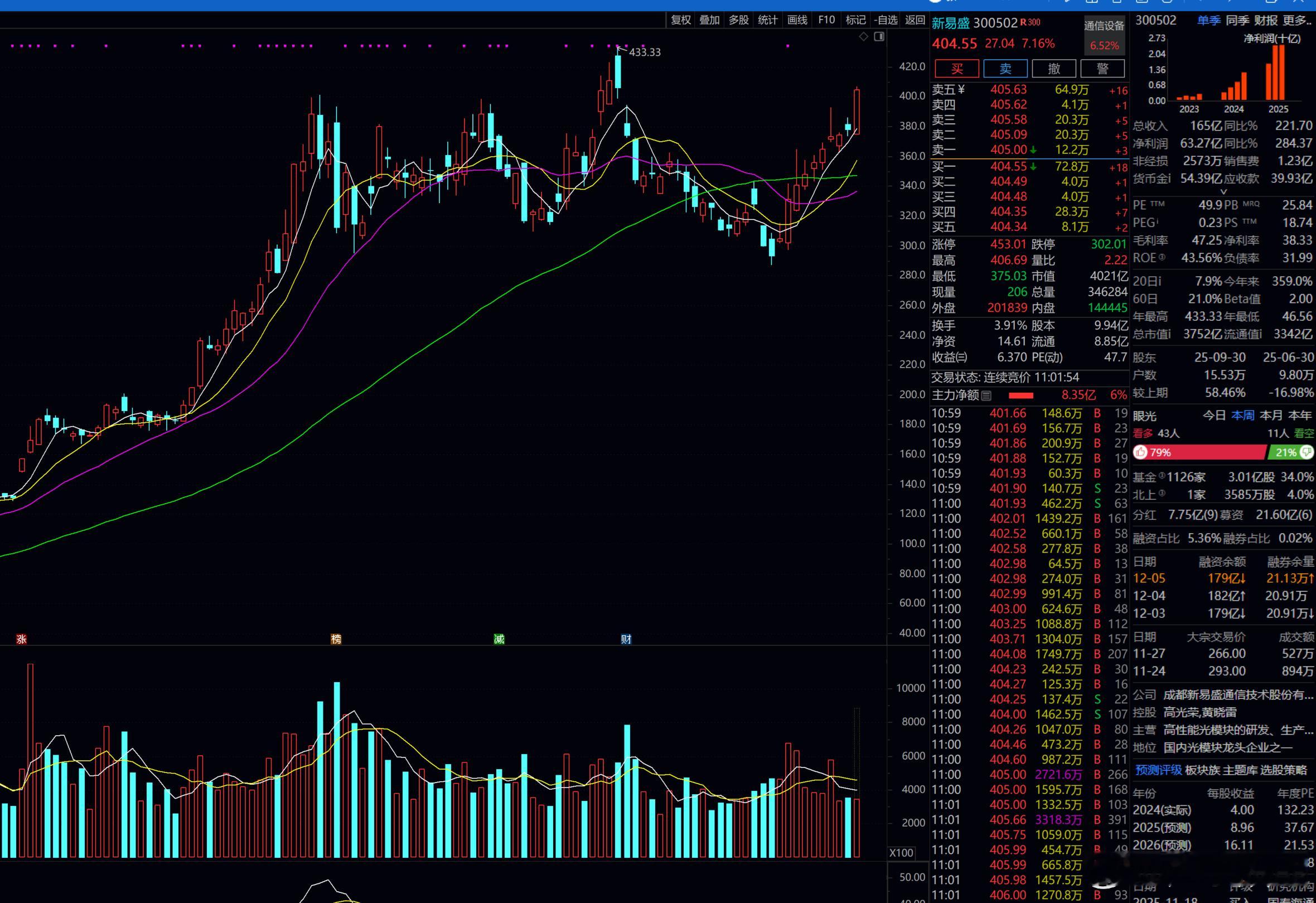Click the thumbs-up bullish vote icon
Screen dimensions: 1316x903
[x=1140, y=452]
